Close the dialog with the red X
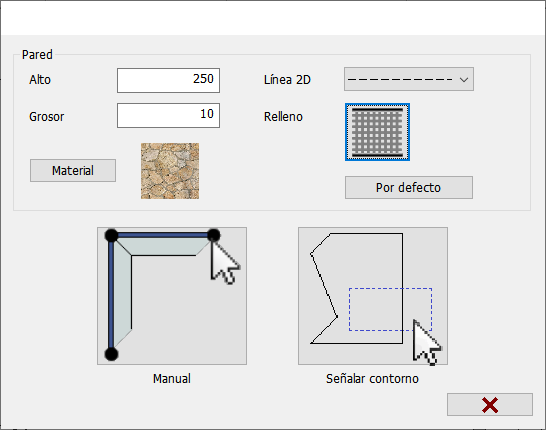 pos(490,405)
